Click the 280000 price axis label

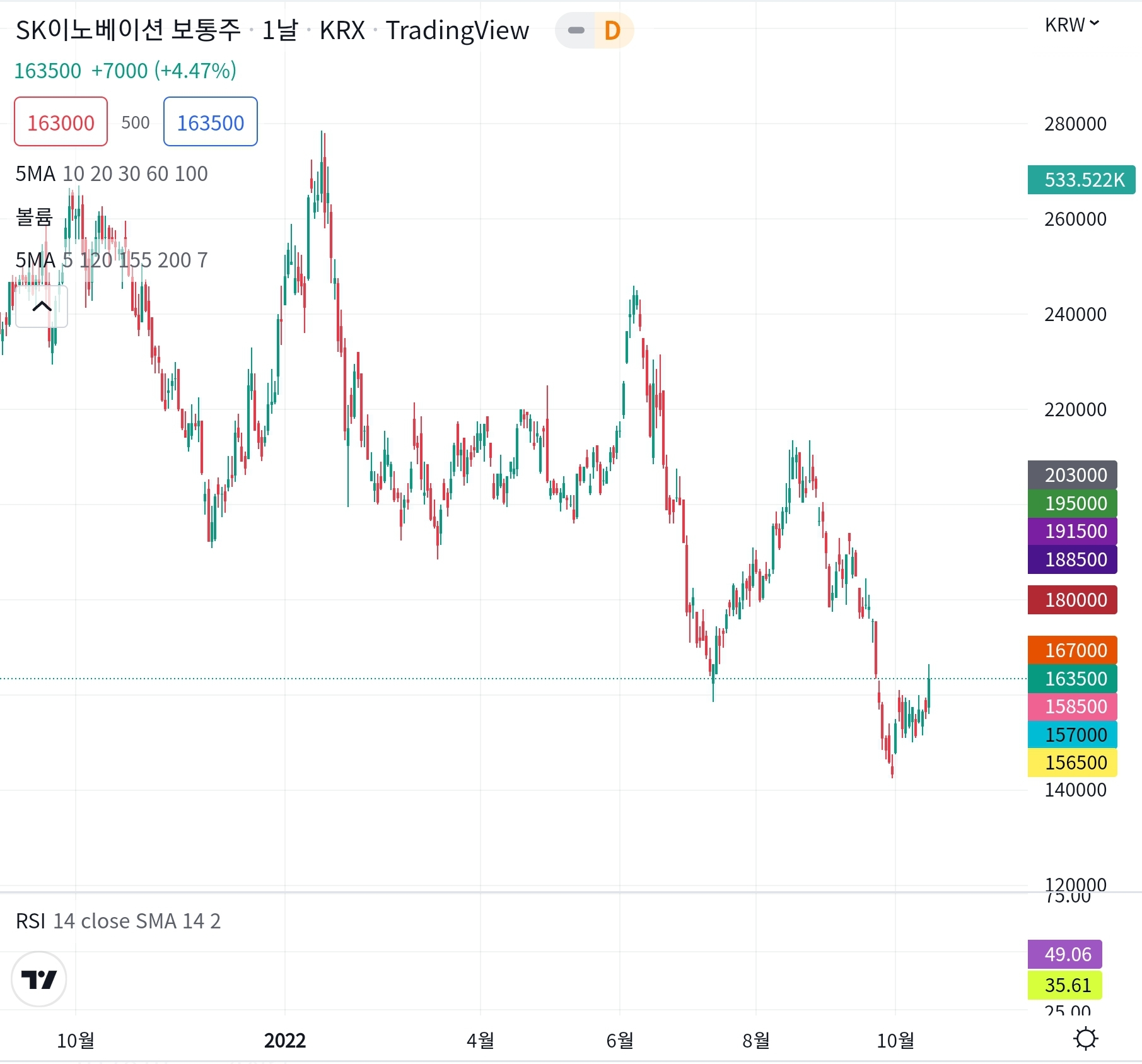click(1075, 124)
